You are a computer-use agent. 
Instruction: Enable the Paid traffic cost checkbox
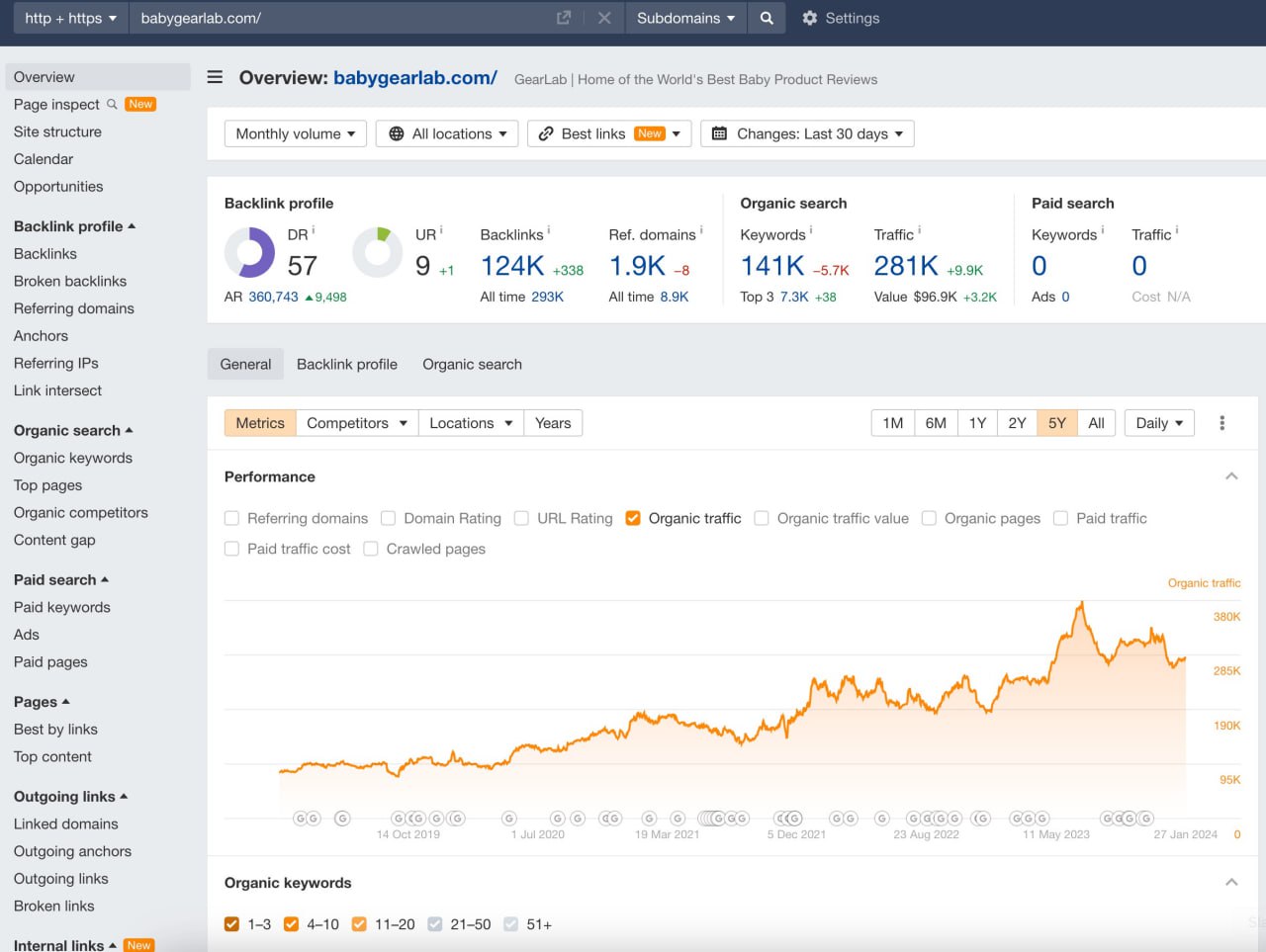(232, 549)
